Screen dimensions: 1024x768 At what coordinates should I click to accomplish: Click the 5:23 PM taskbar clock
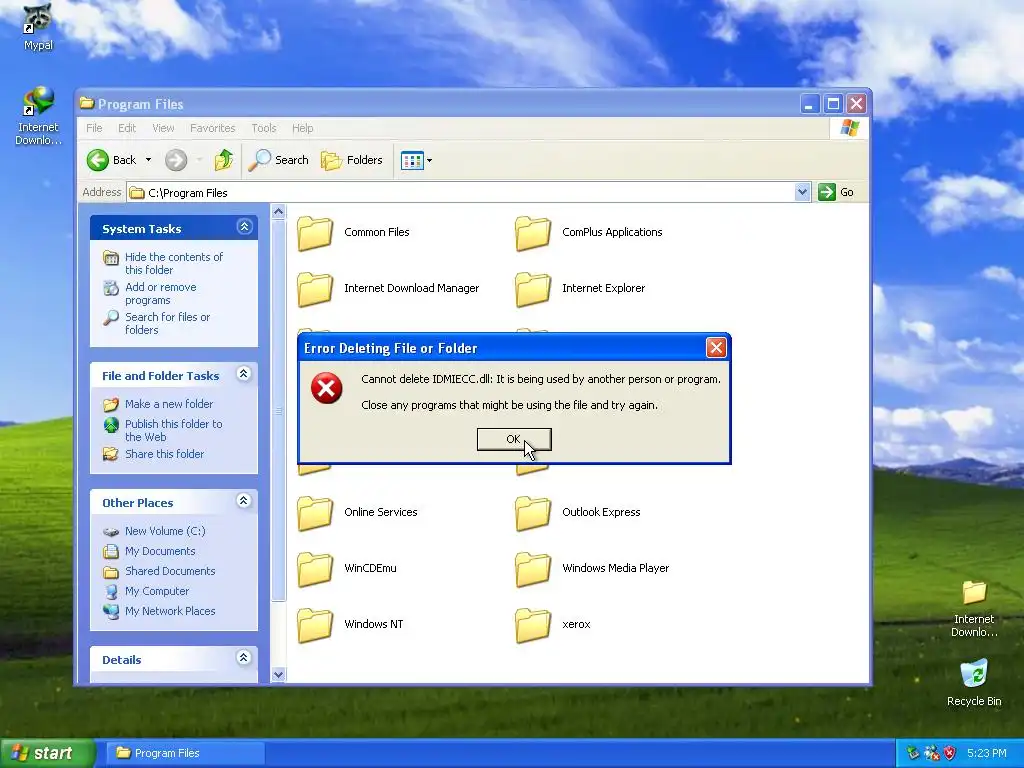tap(986, 753)
